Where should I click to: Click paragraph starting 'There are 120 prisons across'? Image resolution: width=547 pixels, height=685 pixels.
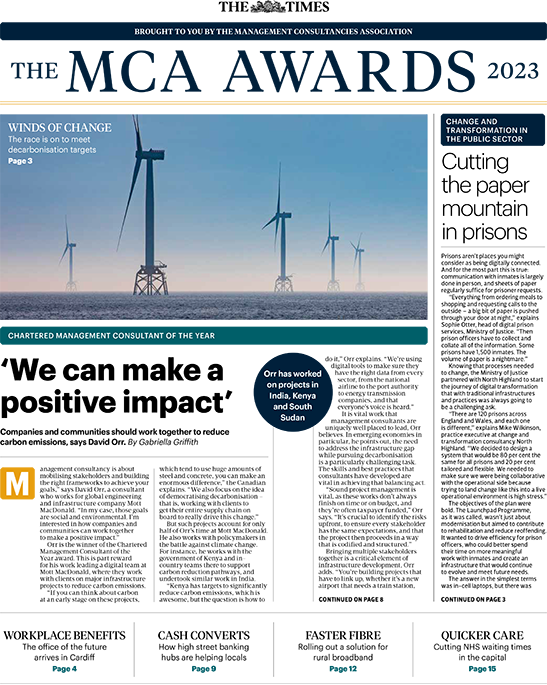click(x=493, y=455)
